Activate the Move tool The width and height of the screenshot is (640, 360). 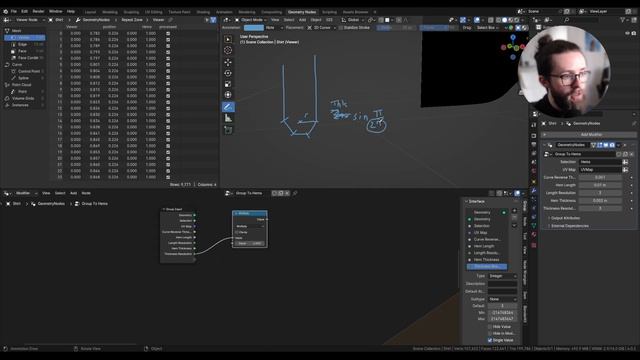(x=228, y=62)
